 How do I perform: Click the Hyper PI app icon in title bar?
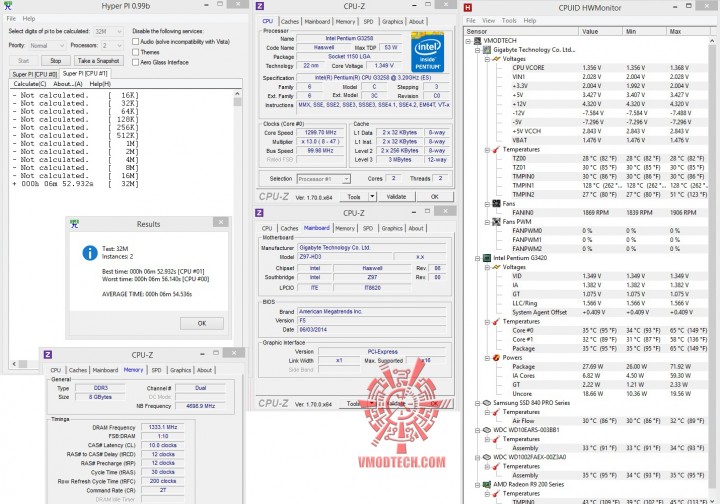click(x=7, y=6)
